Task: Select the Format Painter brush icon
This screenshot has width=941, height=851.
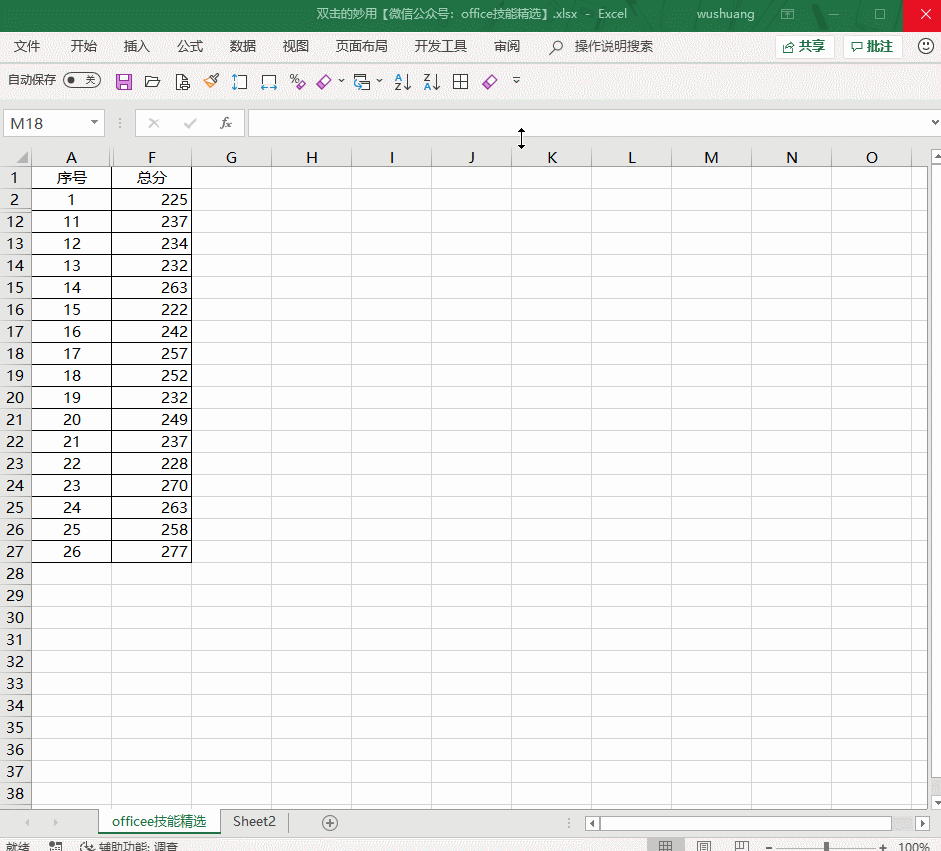Action: [x=211, y=81]
